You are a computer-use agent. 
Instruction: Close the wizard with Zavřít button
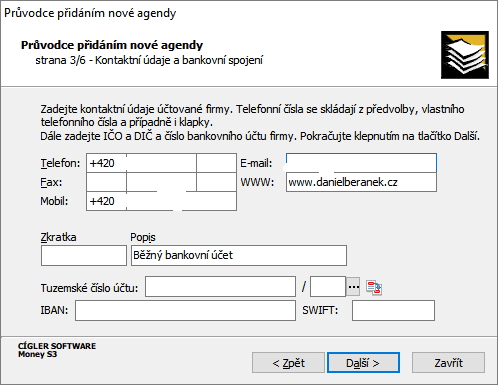tap(448, 362)
